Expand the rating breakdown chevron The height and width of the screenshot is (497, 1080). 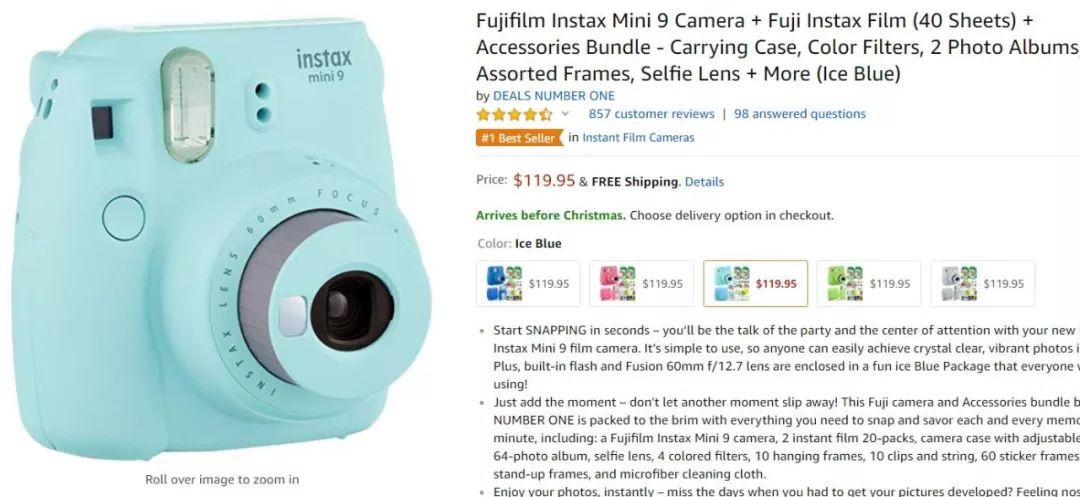coord(565,114)
